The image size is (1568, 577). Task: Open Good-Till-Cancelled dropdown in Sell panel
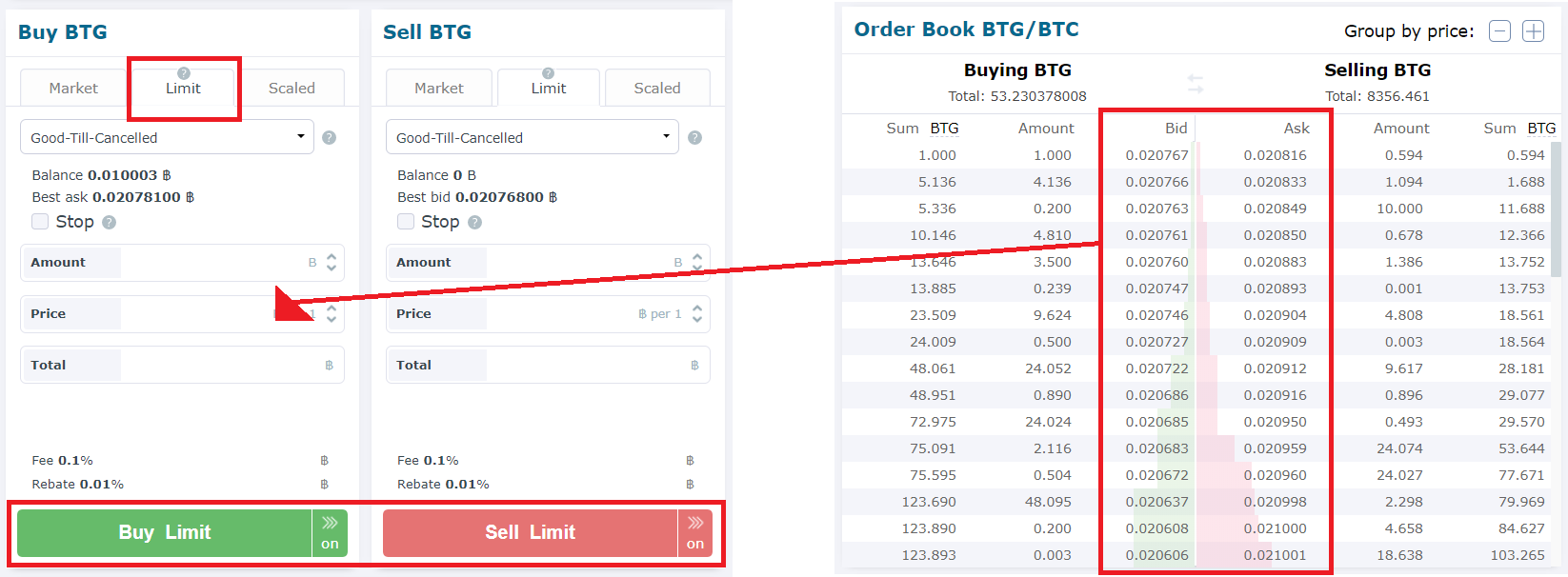[x=532, y=137]
